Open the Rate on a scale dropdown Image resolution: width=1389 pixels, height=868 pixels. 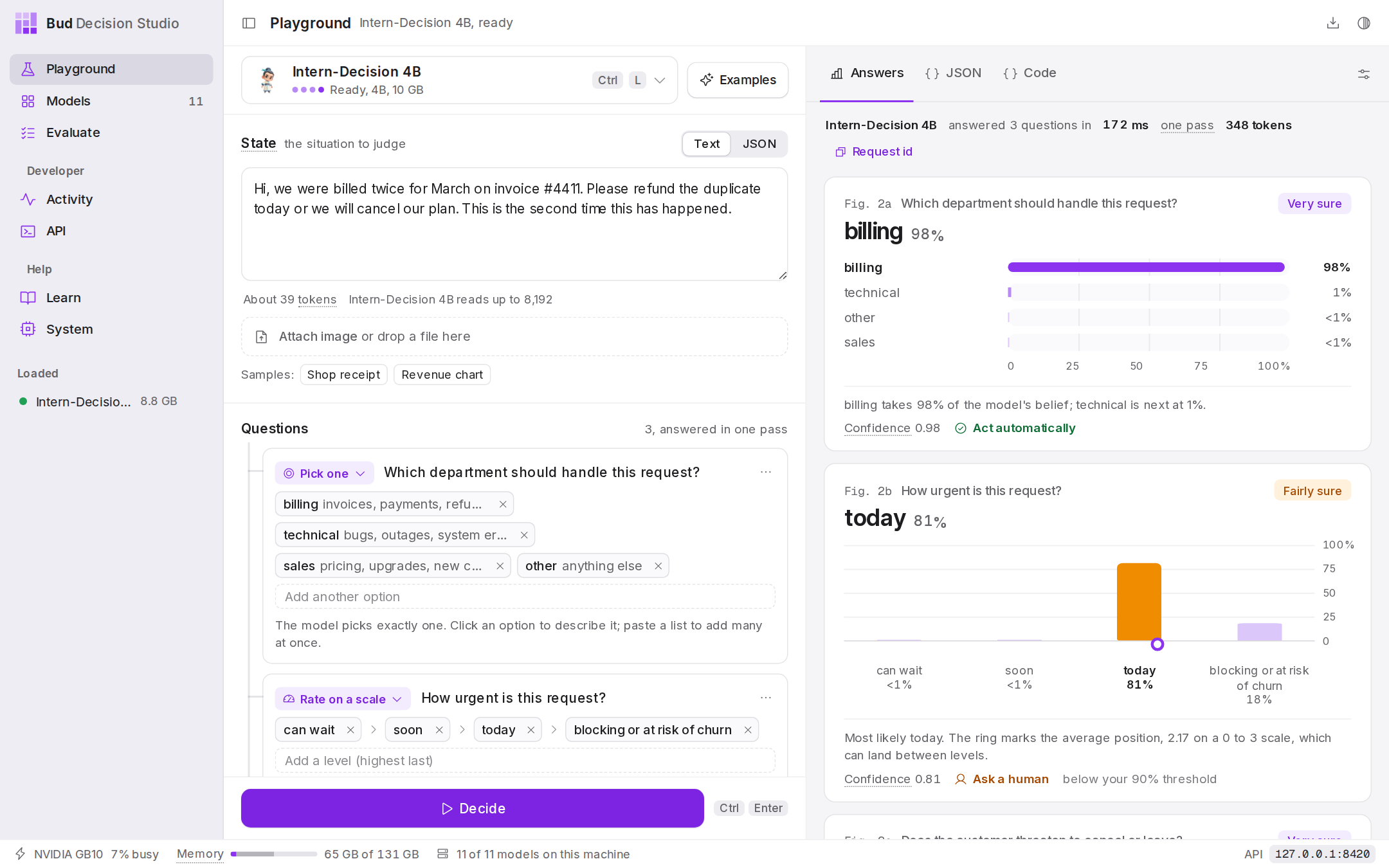[343, 699]
